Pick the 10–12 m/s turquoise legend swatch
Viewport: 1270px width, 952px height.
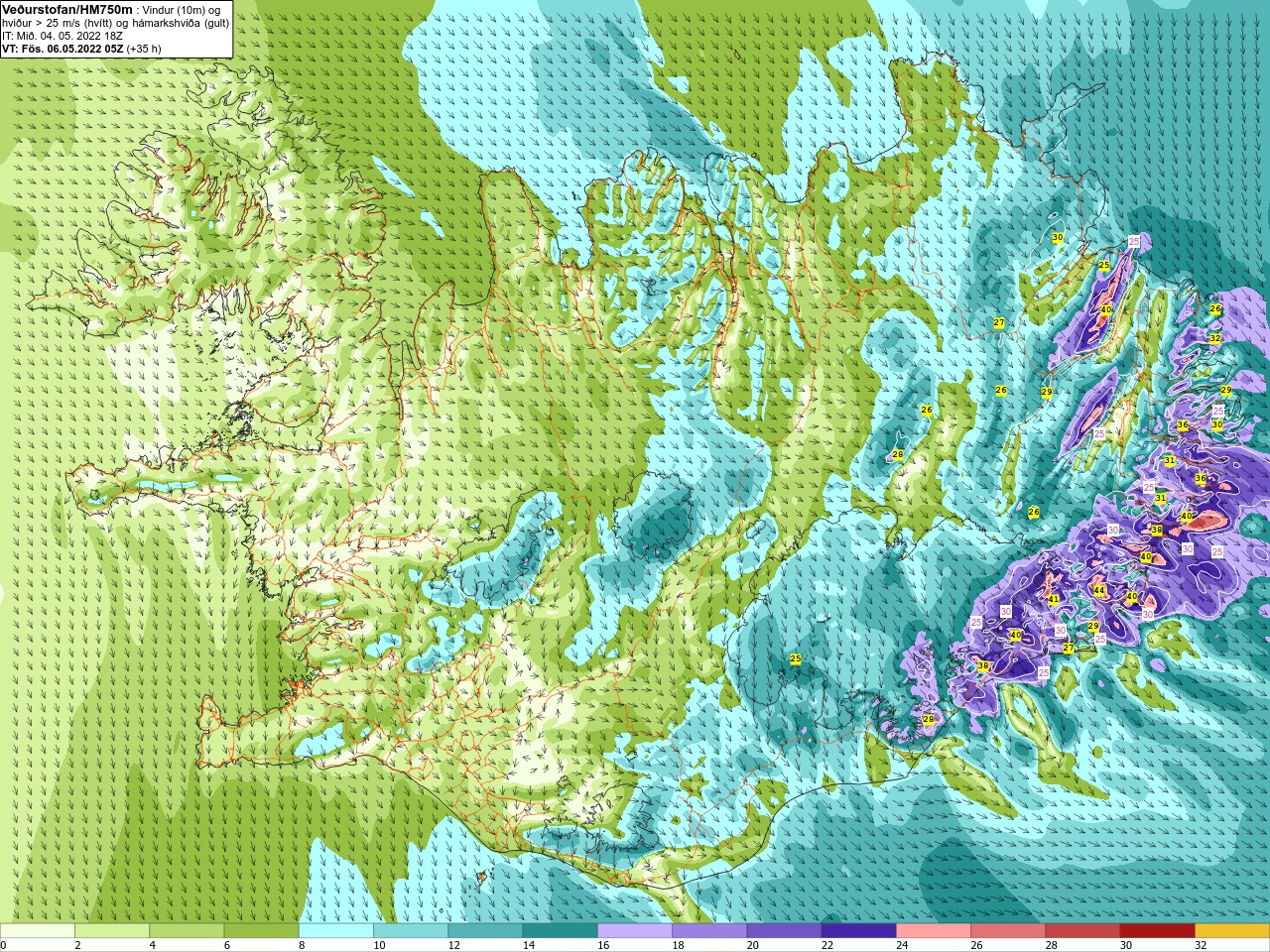click(x=411, y=931)
